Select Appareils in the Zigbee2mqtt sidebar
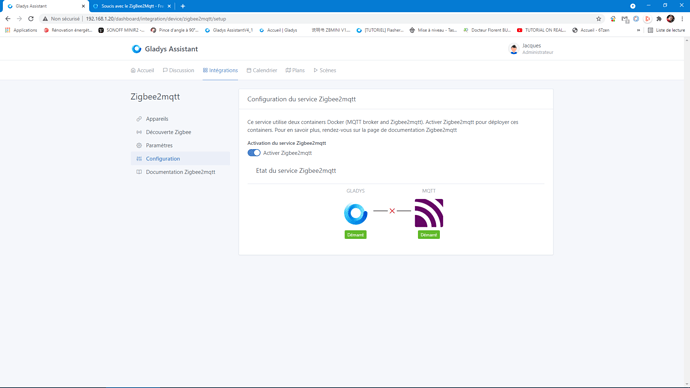The height and width of the screenshot is (388, 690). 180,119
